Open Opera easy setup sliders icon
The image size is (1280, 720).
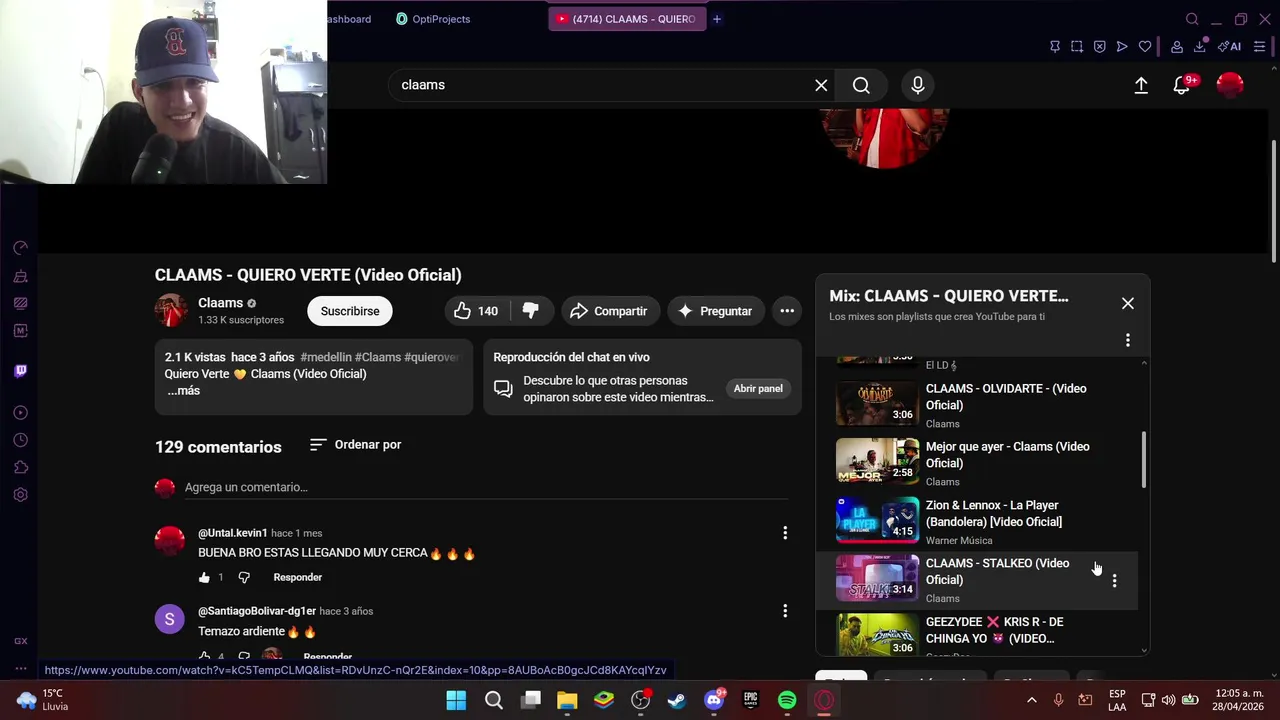coord(1260,47)
